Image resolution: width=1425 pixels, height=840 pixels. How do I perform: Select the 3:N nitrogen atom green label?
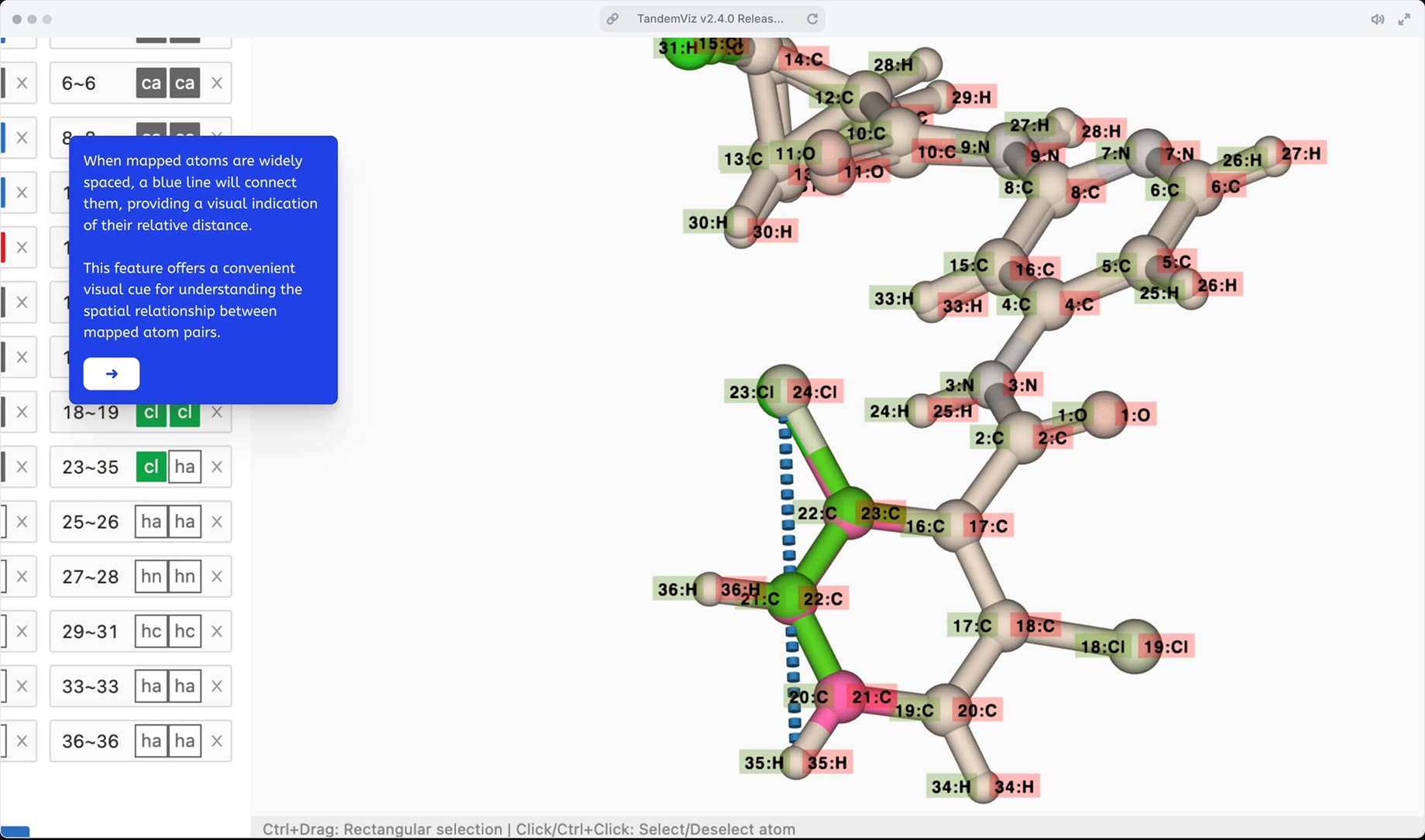pos(959,385)
